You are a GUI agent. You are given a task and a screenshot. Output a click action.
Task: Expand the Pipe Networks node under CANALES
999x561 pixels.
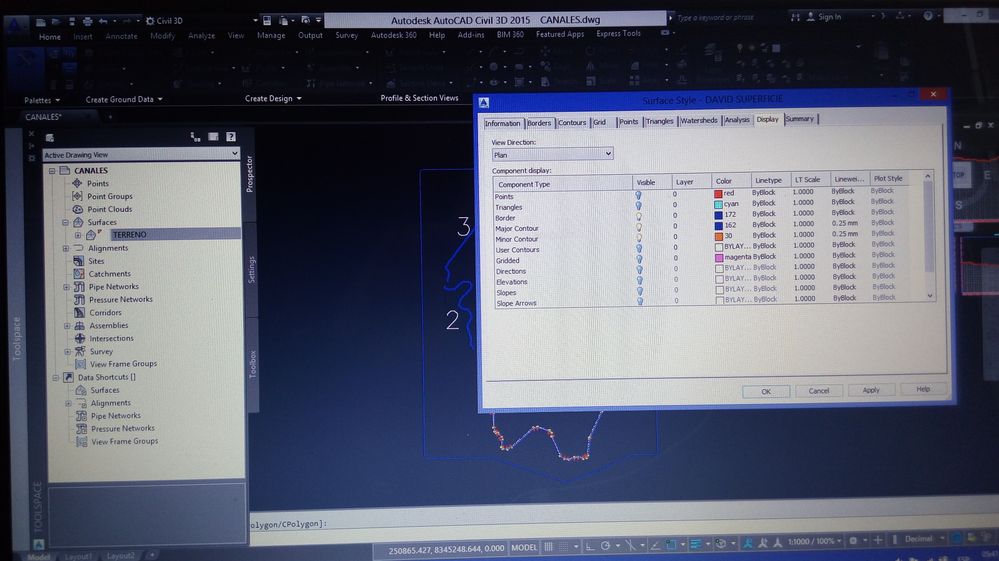[66, 287]
